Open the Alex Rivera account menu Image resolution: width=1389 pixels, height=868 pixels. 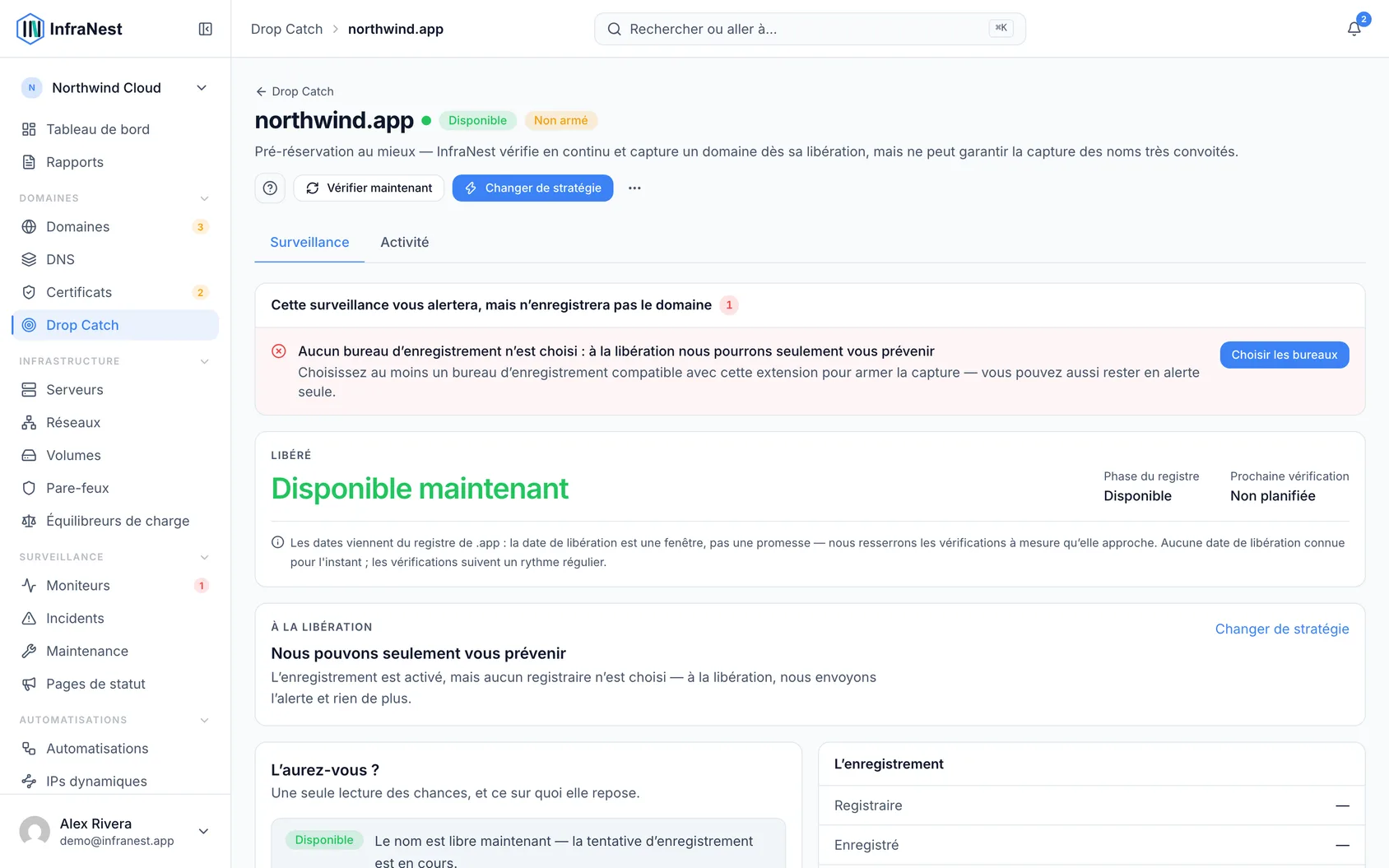tap(115, 831)
